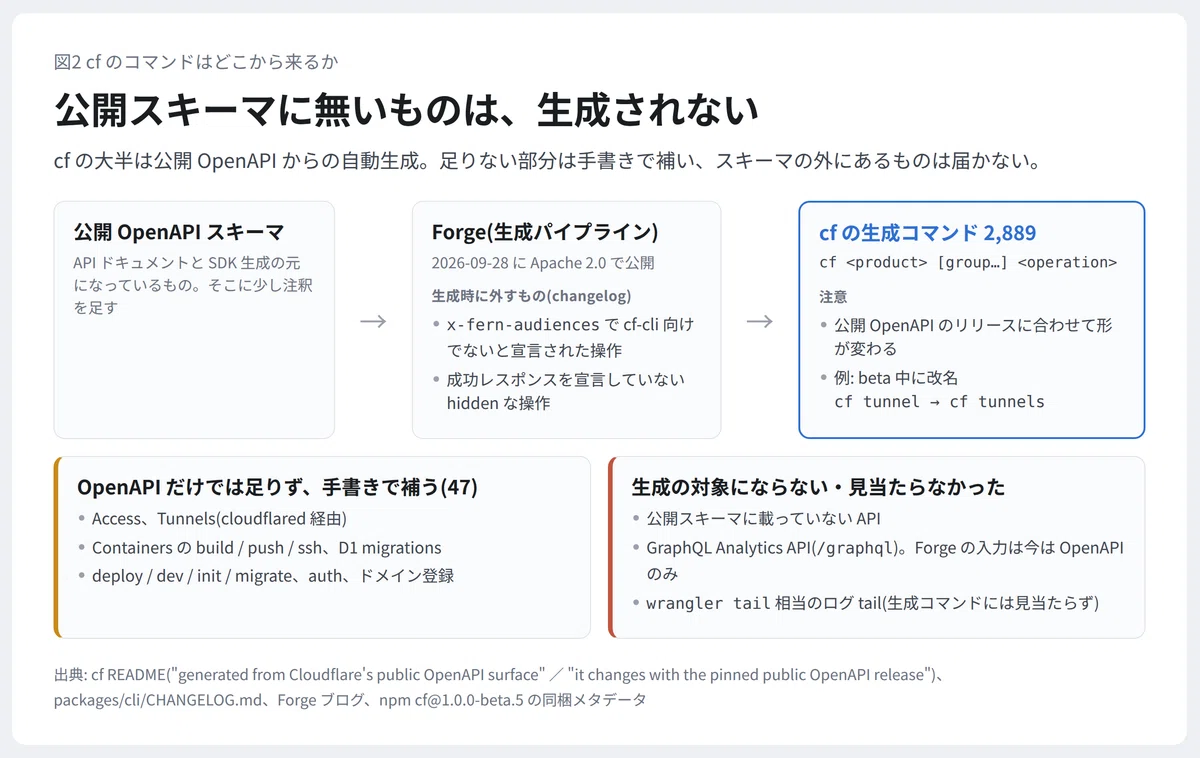Viewport: 1200px width, 758px height.
Task: Select the Forge(生成パイプライン) heading
Action: coord(545,232)
